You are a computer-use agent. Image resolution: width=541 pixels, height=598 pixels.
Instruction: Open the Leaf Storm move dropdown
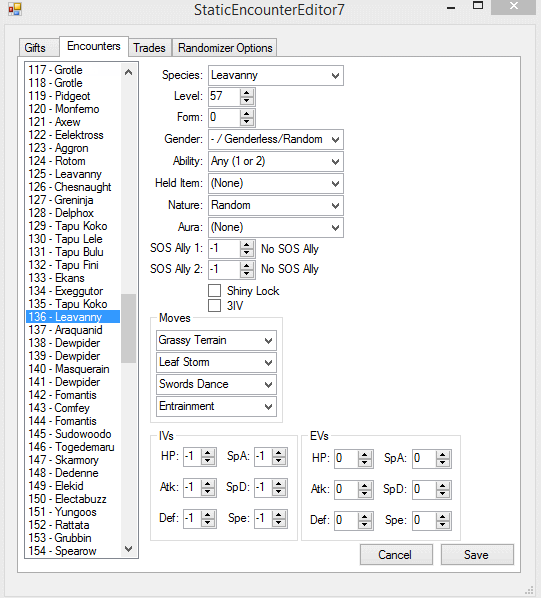click(x=216, y=362)
